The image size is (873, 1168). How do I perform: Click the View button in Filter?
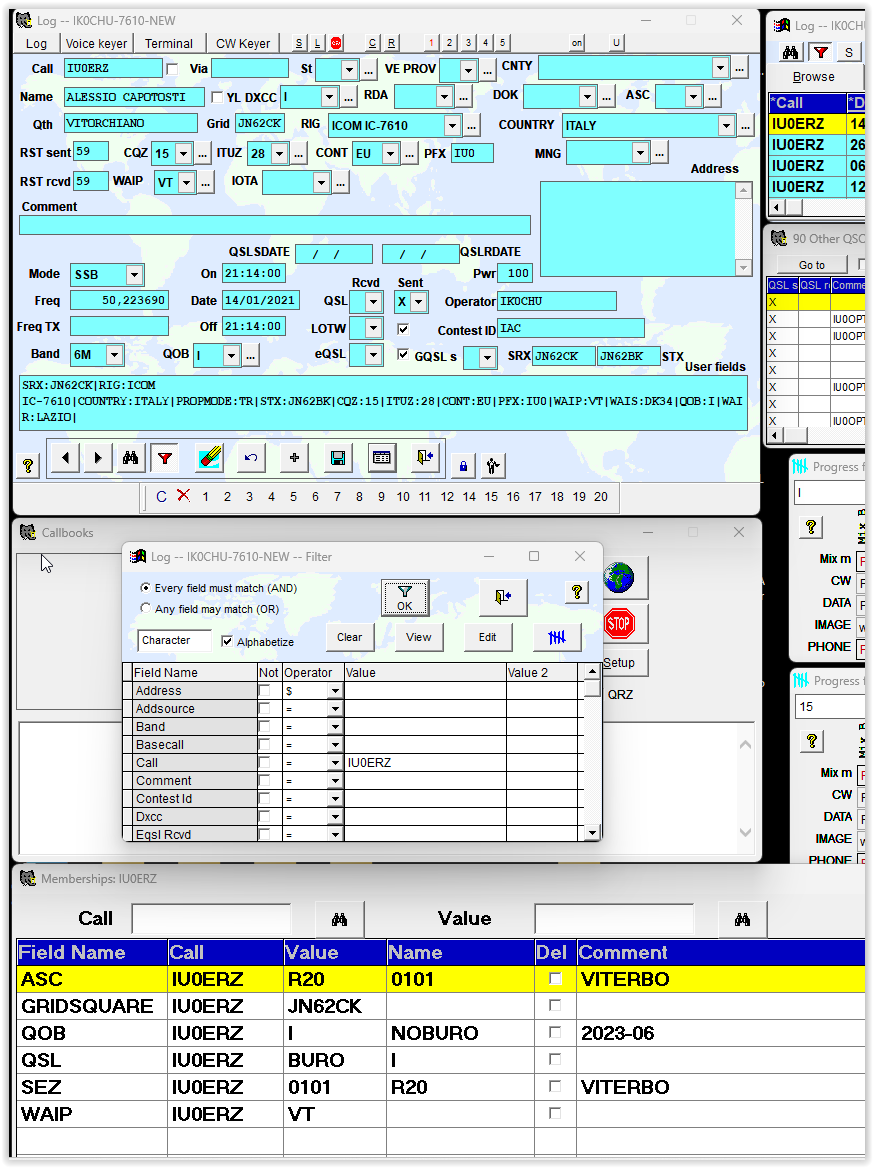(419, 637)
